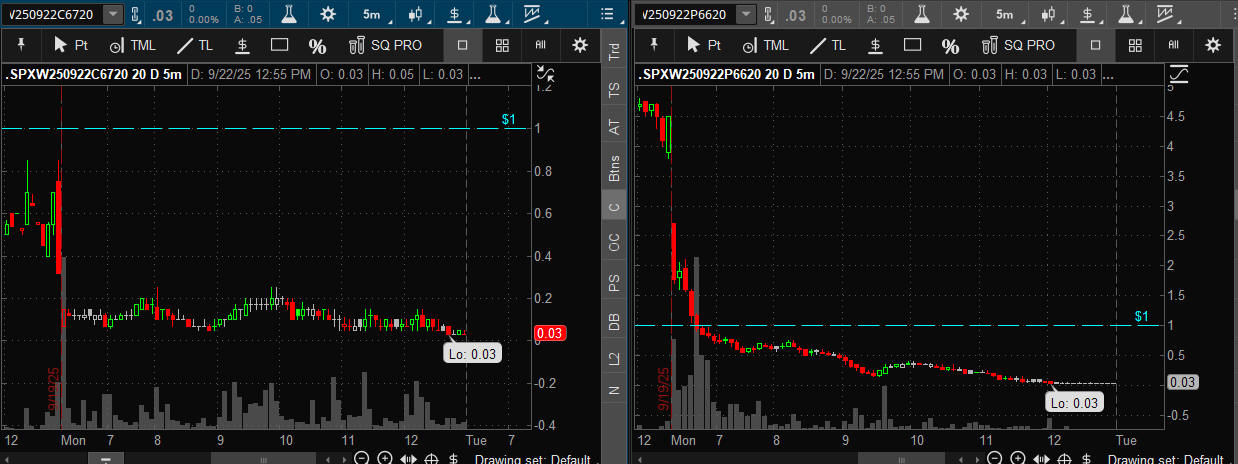Open drawing toolbar settings gear, left chart
This screenshot has width=1238, height=464.
point(580,44)
